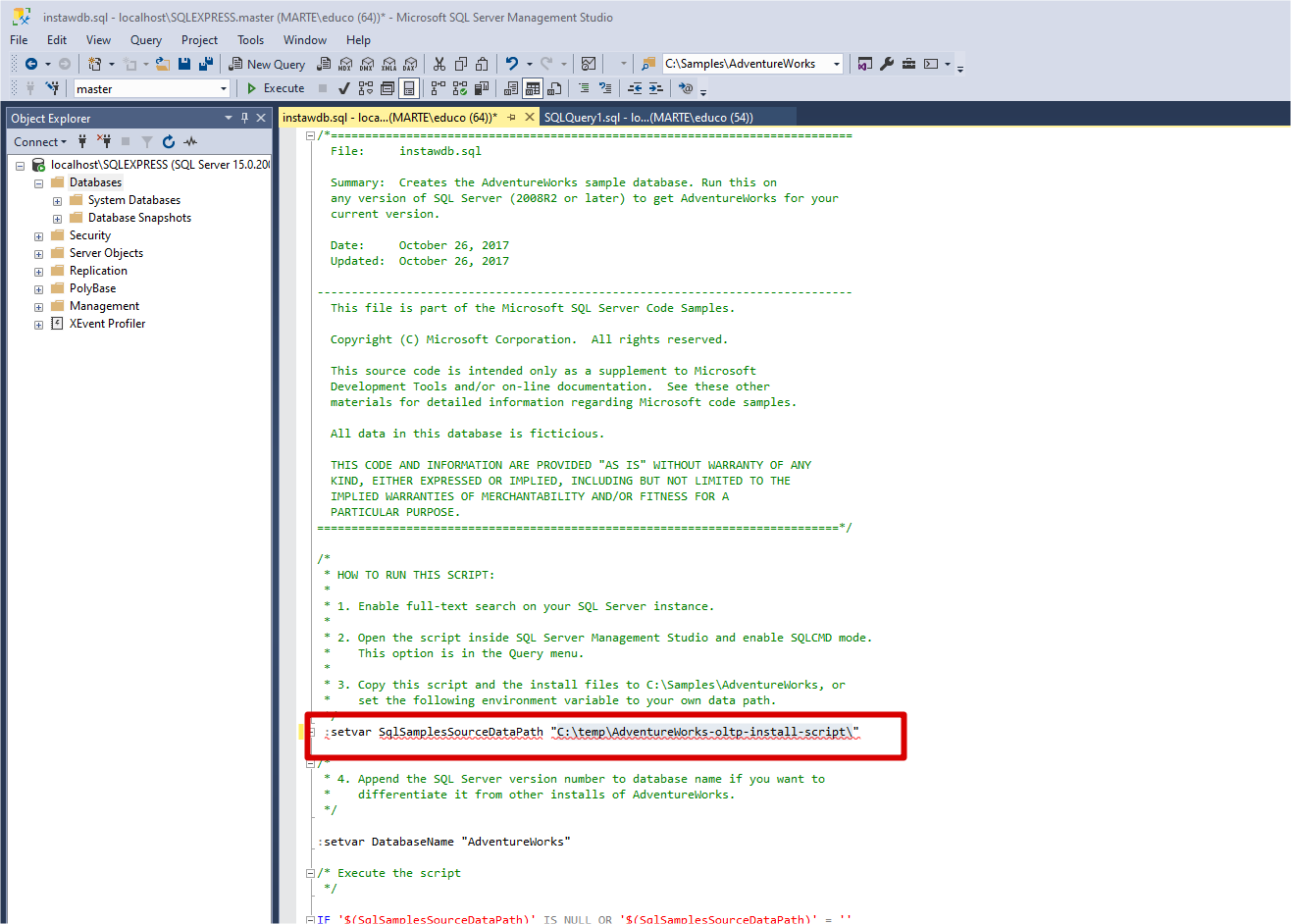Image resolution: width=1291 pixels, height=924 pixels.
Task: Collapse the Databases tree node
Action: pyautogui.click(x=38, y=183)
